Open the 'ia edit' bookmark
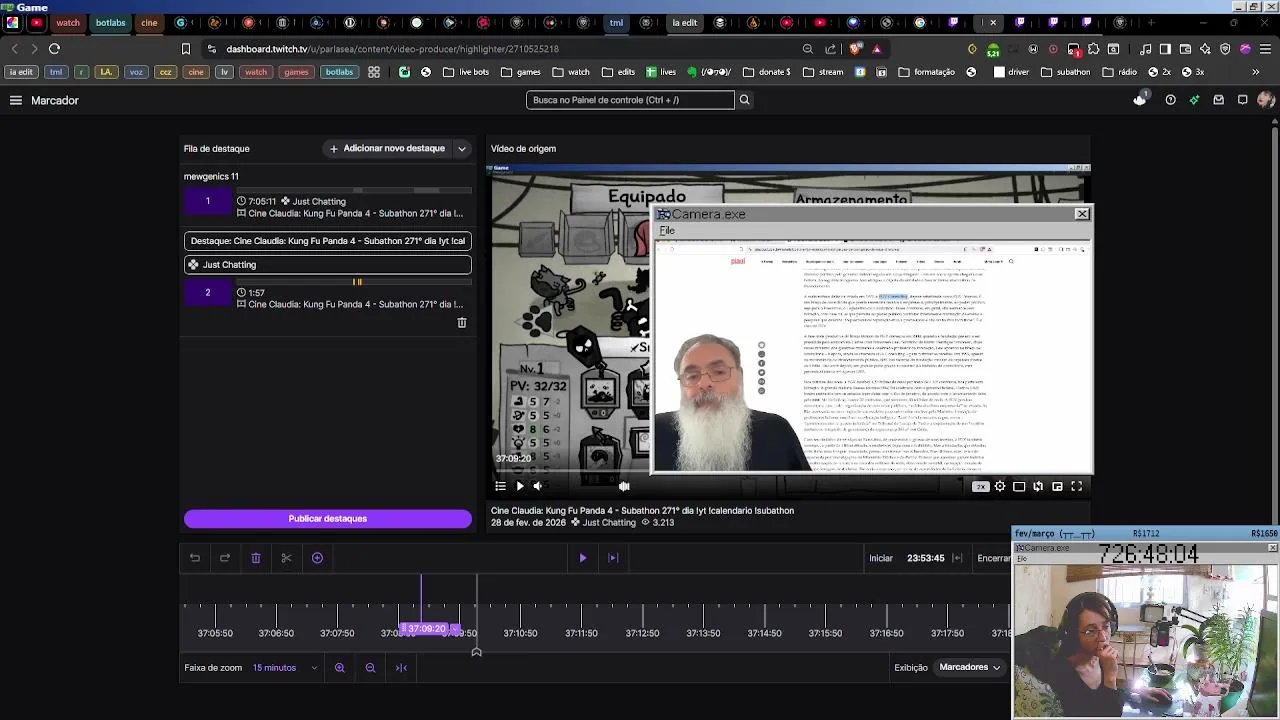This screenshot has width=1280, height=720. tap(21, 72)
